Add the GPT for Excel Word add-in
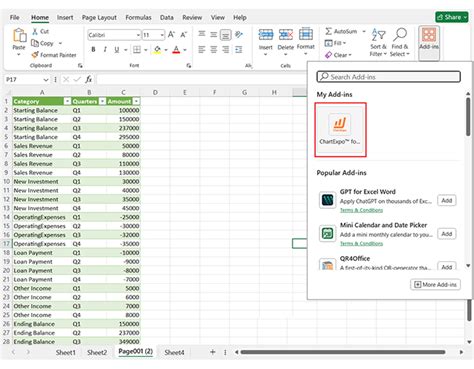The height and width of the screenshot is (369, 474). point(447,200)
